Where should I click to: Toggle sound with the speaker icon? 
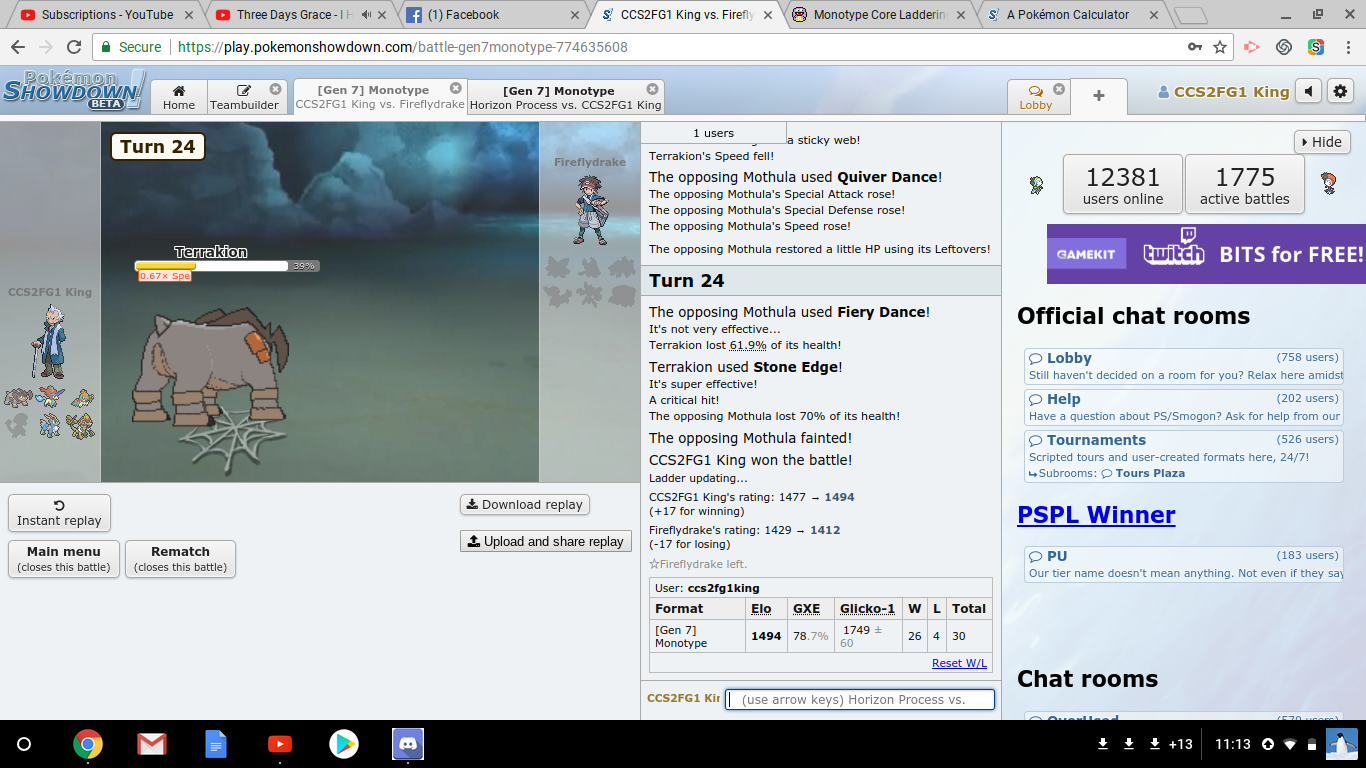coord(1309,91)
